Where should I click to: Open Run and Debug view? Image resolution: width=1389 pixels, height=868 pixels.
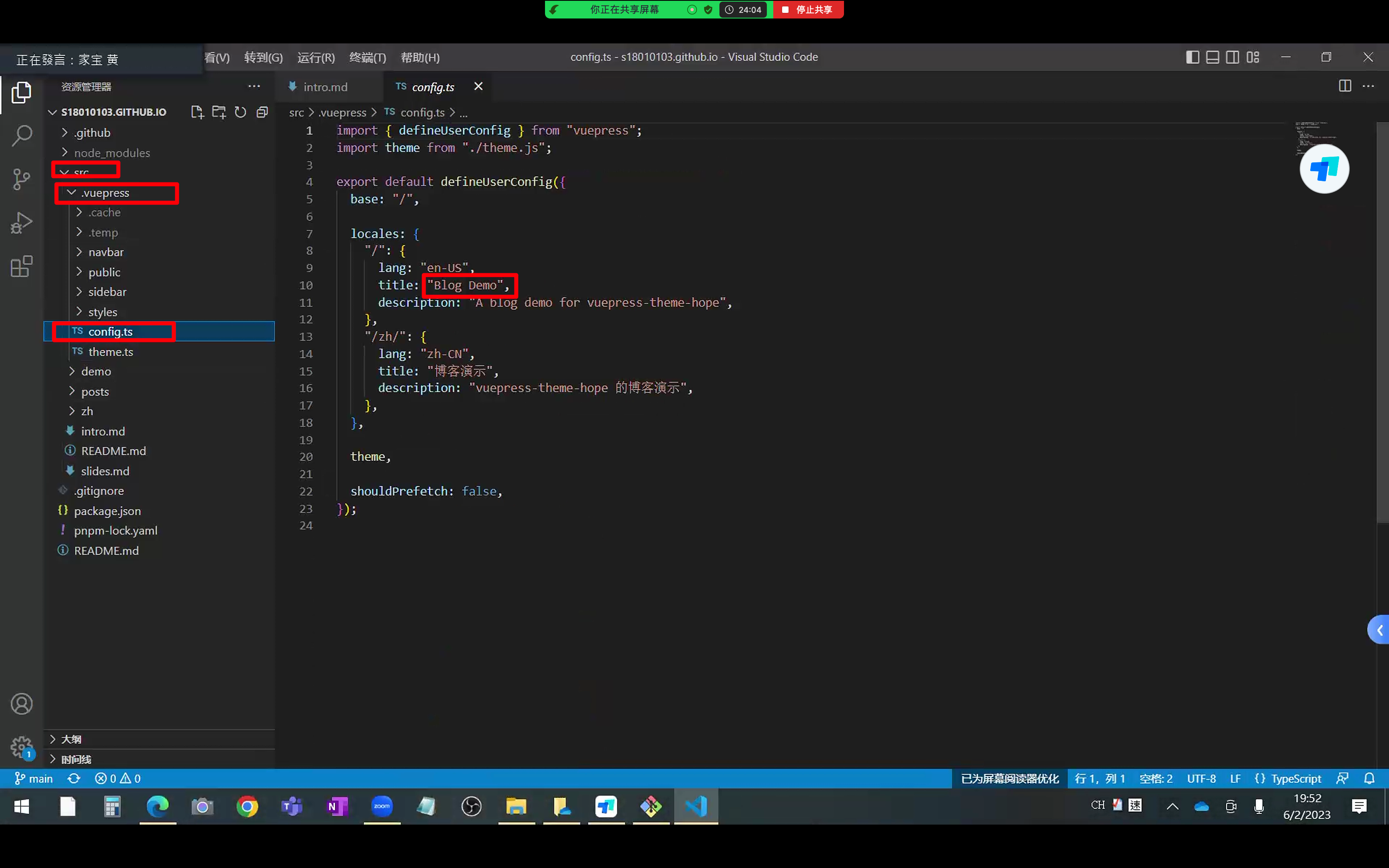click(21, 223)
